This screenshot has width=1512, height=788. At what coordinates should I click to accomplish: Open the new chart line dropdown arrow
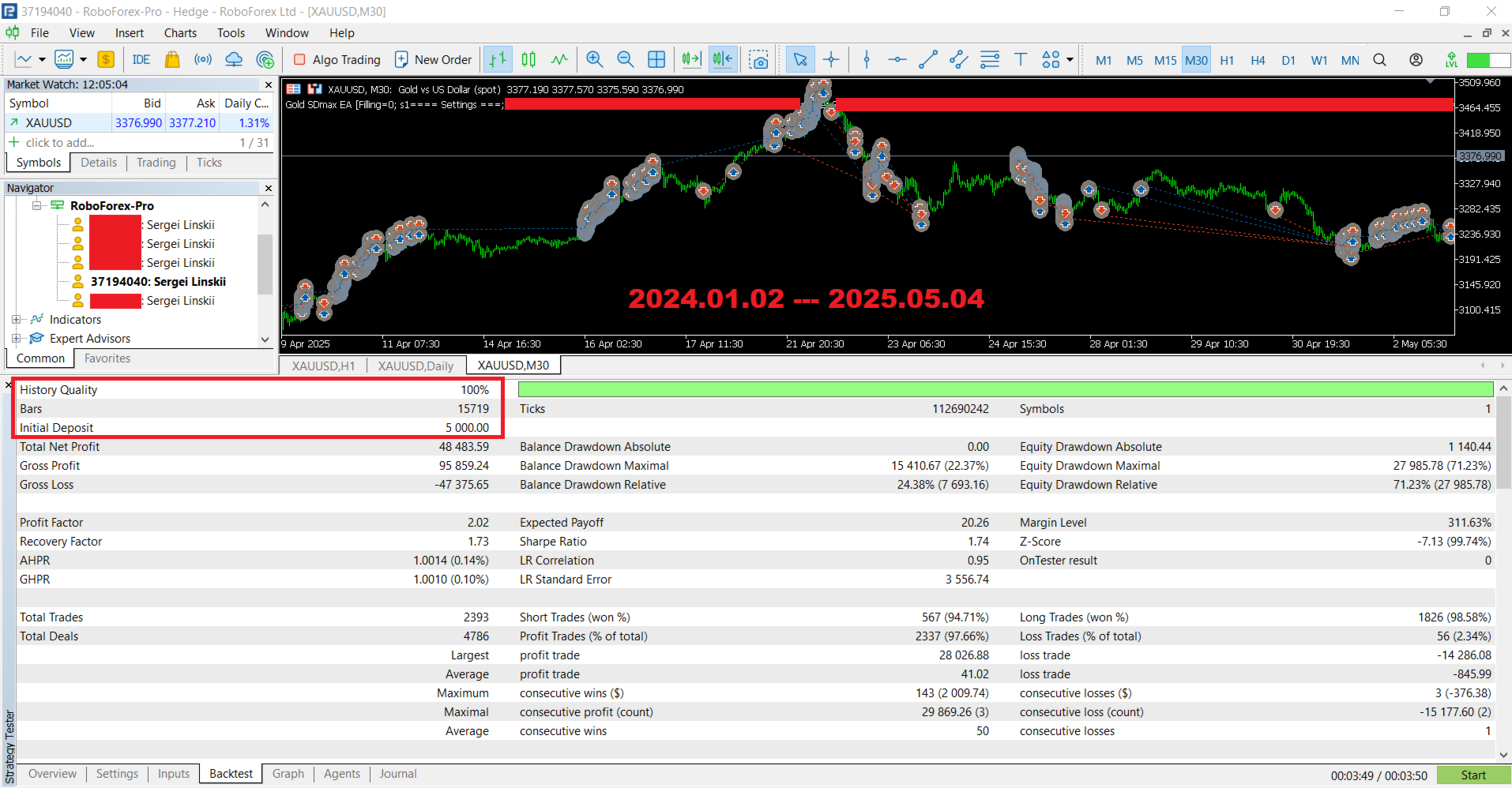(x=42, y=59)
